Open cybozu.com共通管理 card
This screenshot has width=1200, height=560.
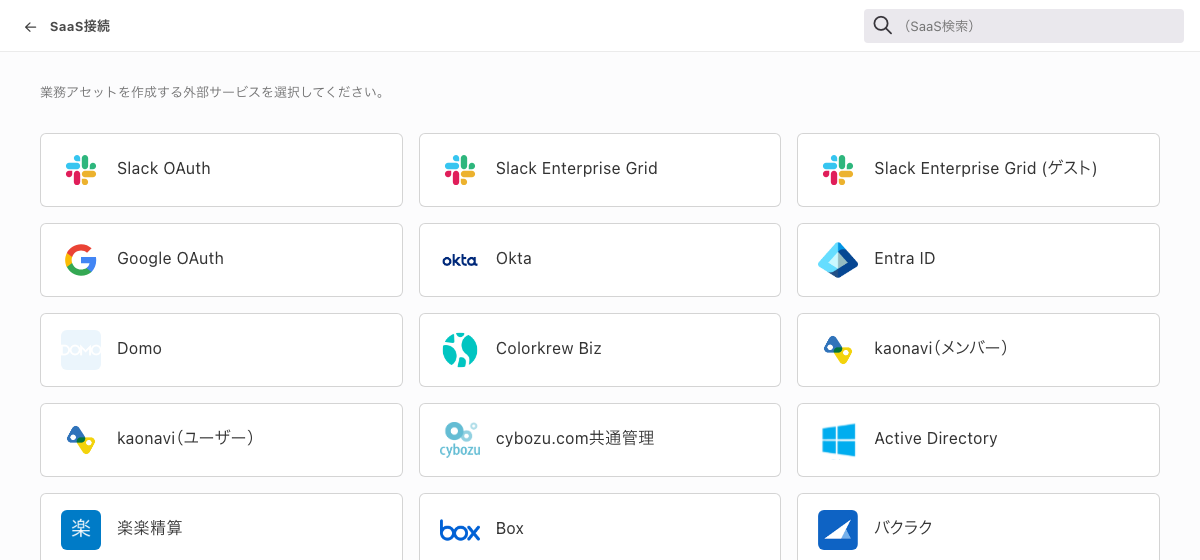(600, 440)
